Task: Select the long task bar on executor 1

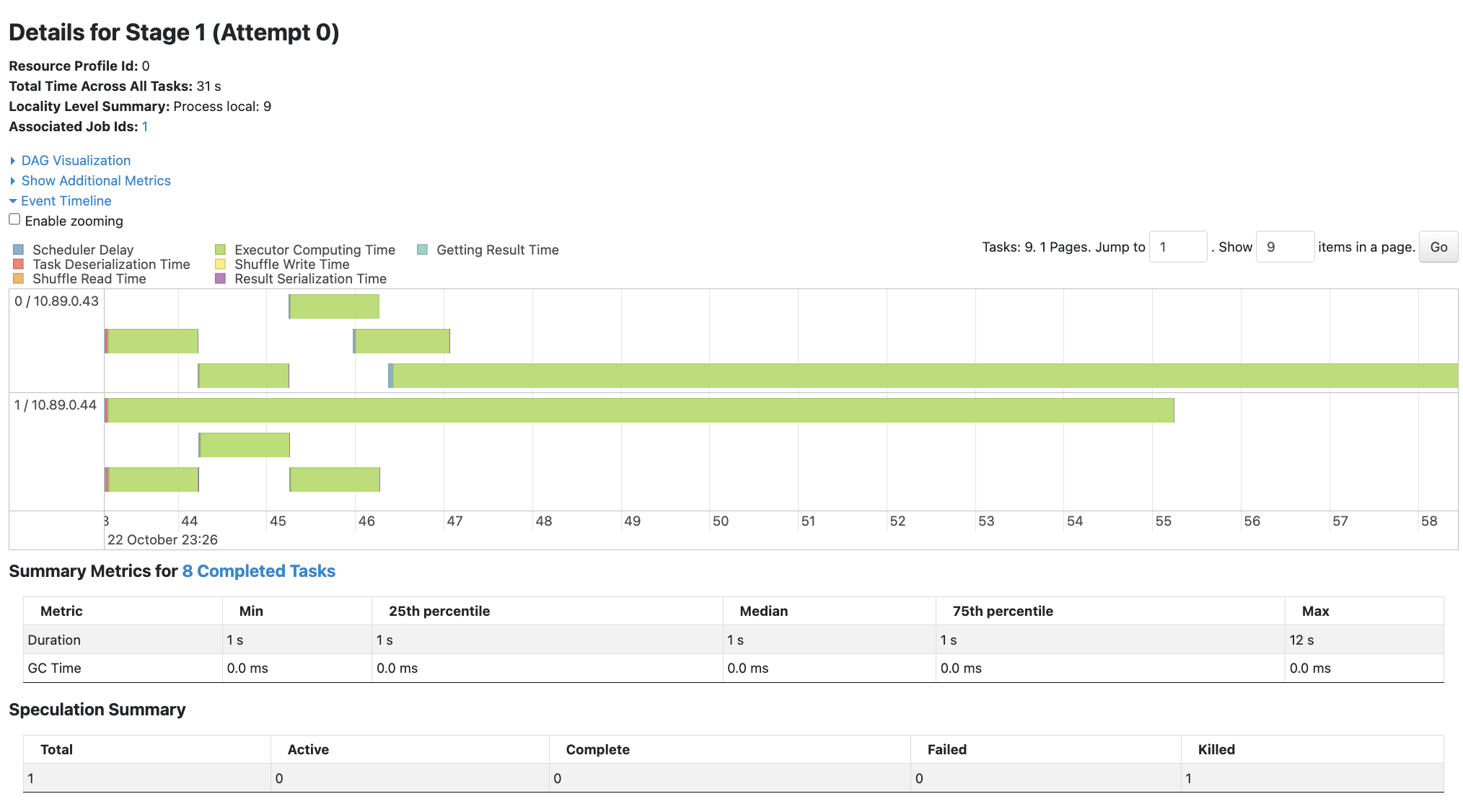Action: [x=639, y=410]
